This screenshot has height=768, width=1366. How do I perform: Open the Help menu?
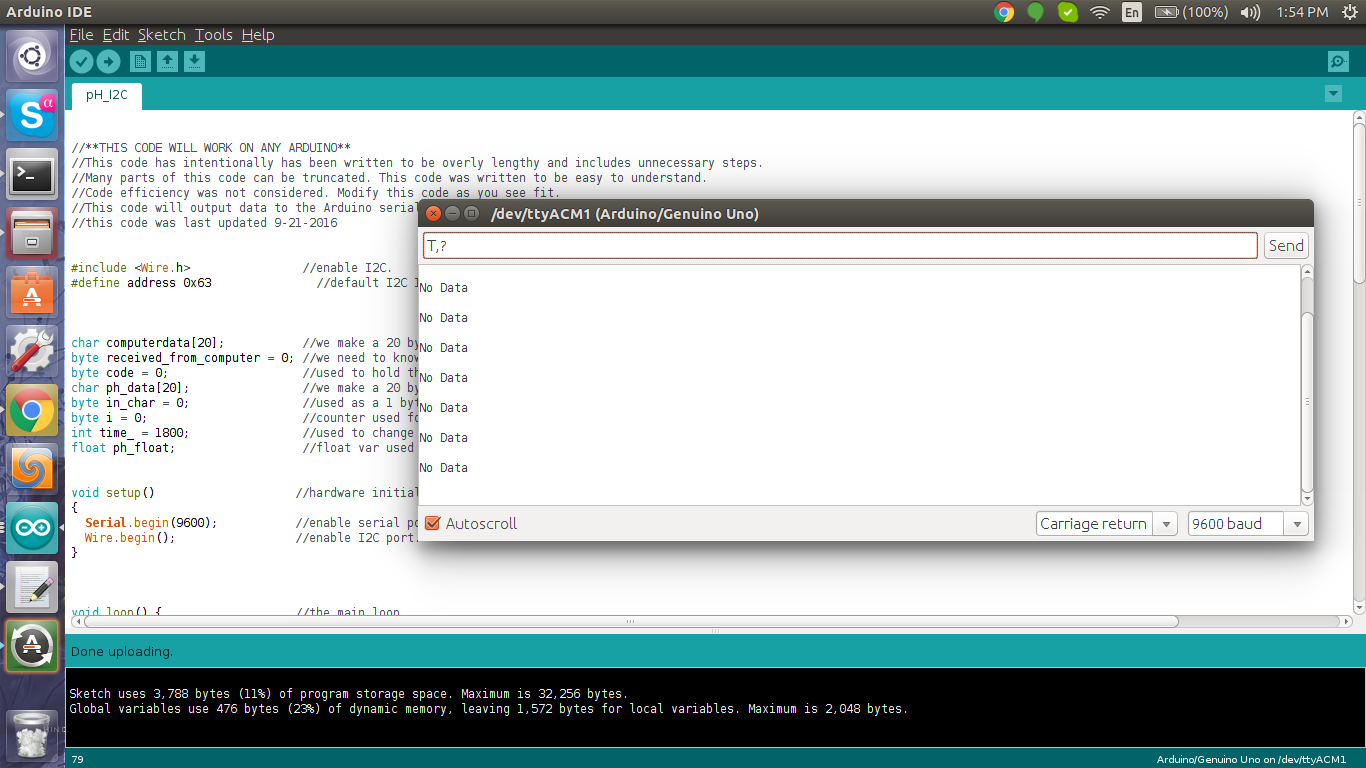coord(258,35)
